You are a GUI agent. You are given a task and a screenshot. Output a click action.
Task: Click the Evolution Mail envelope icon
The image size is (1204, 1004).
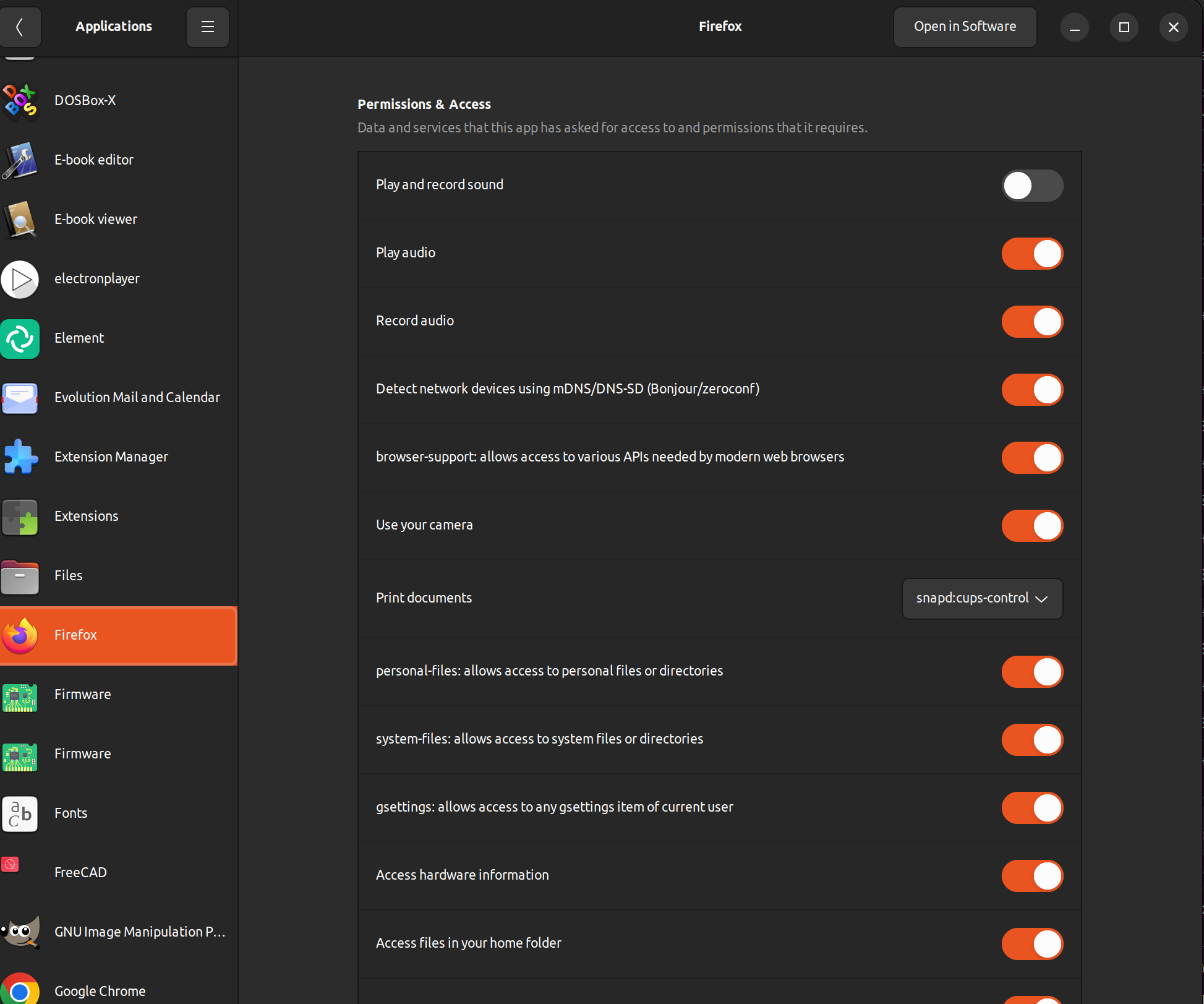tap(20, 398)
